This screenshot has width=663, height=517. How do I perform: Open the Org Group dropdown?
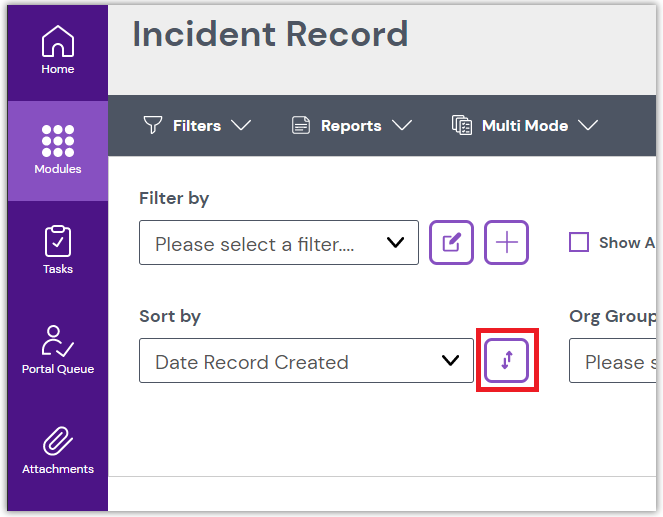coord(614,361)
